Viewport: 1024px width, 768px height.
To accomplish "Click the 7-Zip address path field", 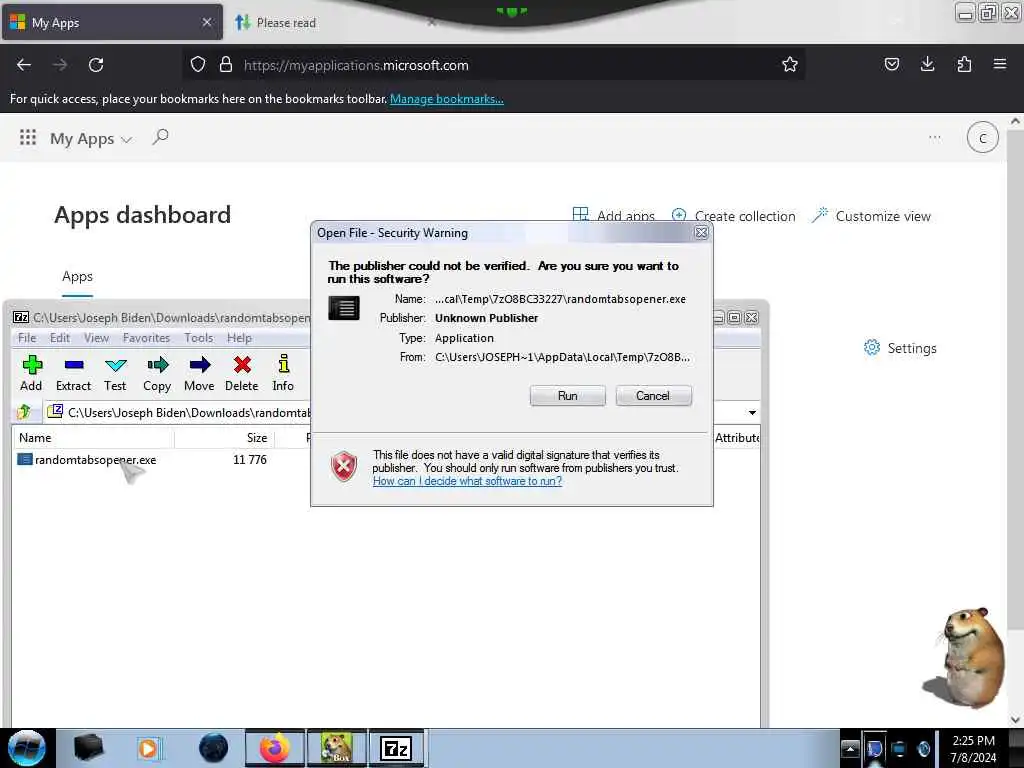I will pyautogui.click(x=180, y=413).
